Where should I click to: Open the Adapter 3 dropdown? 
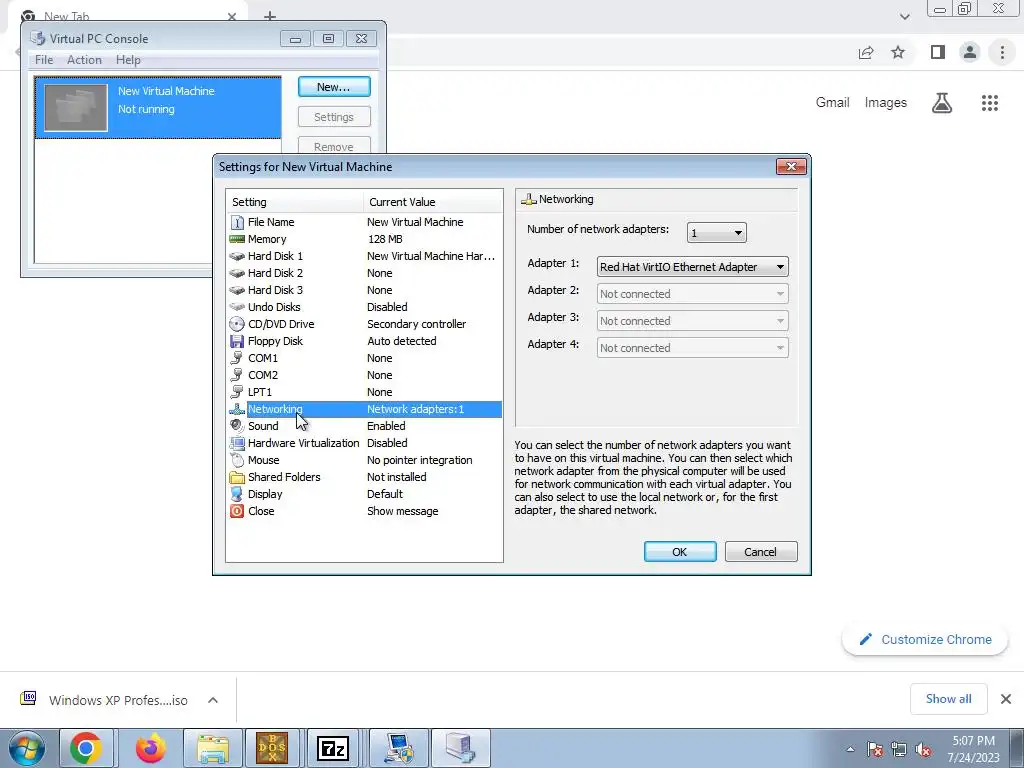(x=692, y=321)
